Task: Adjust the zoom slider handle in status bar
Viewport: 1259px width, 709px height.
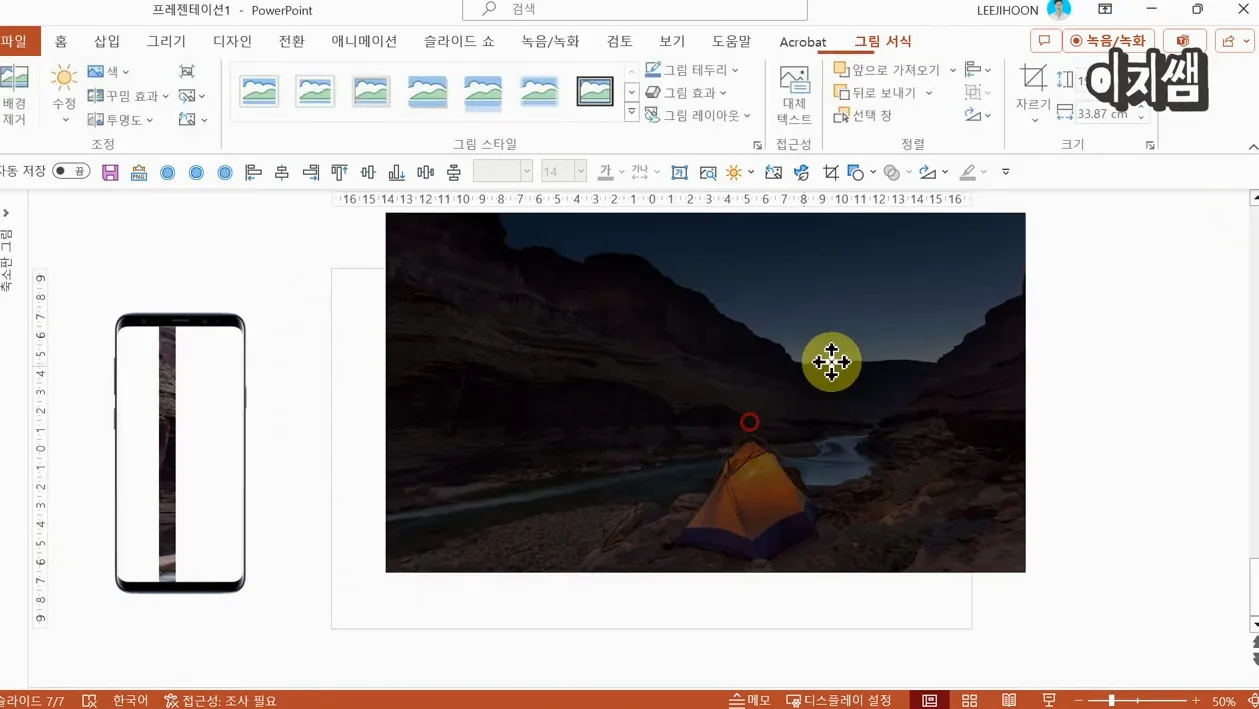Action: pos(1111,700)
